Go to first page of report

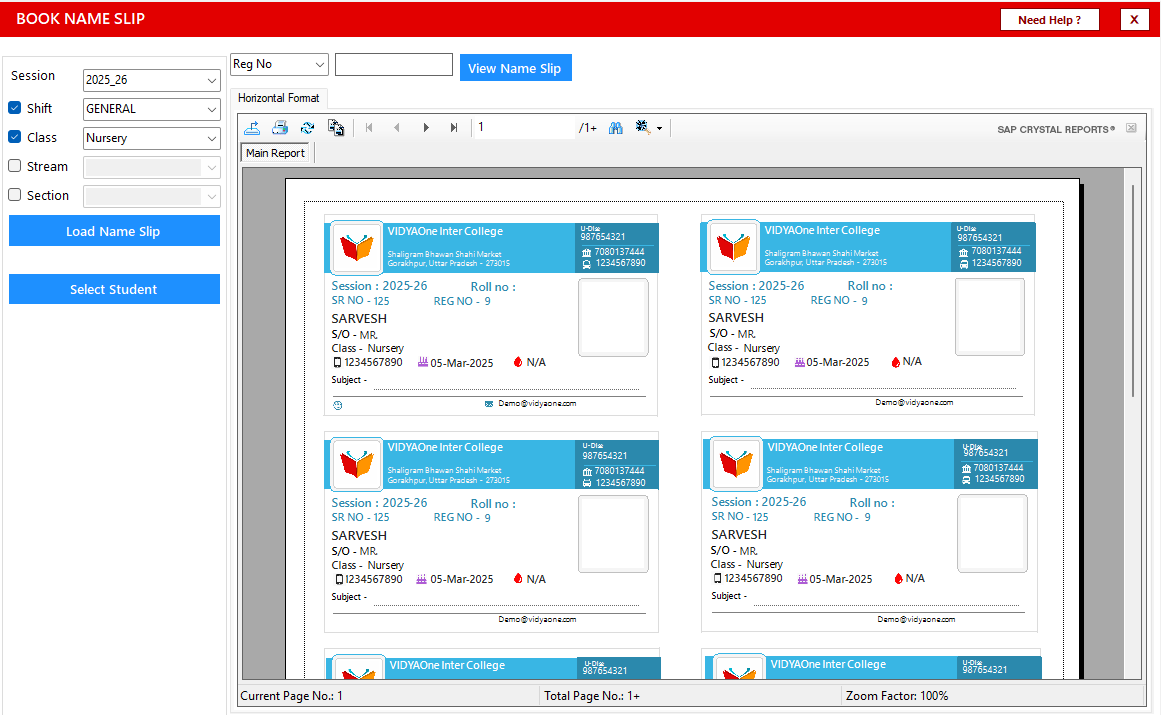point(369,128)
